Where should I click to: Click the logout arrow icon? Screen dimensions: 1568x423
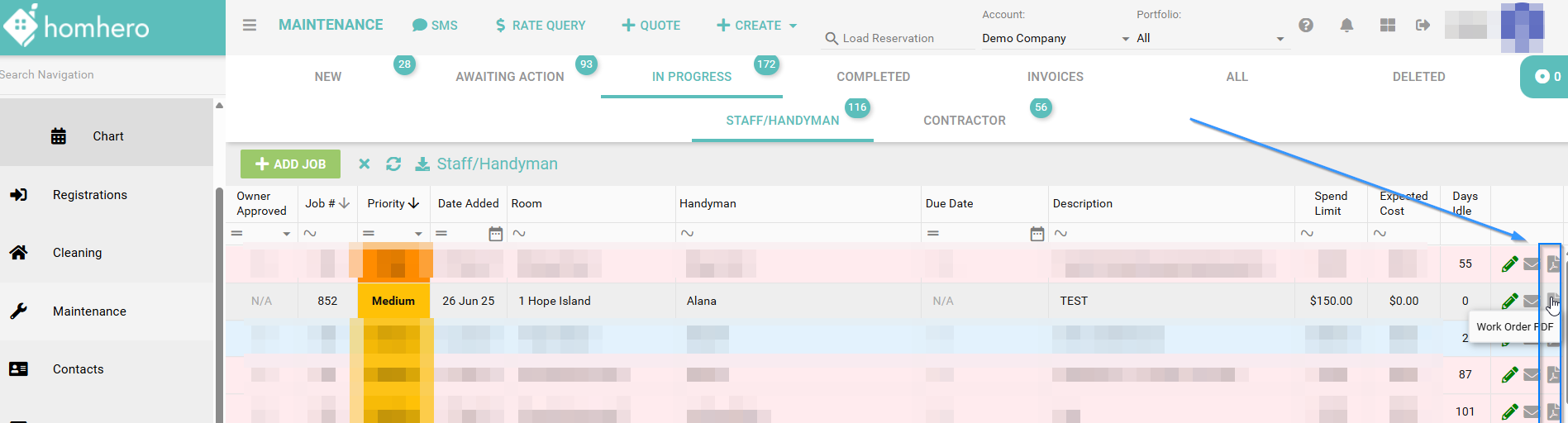click(1423, 25)
